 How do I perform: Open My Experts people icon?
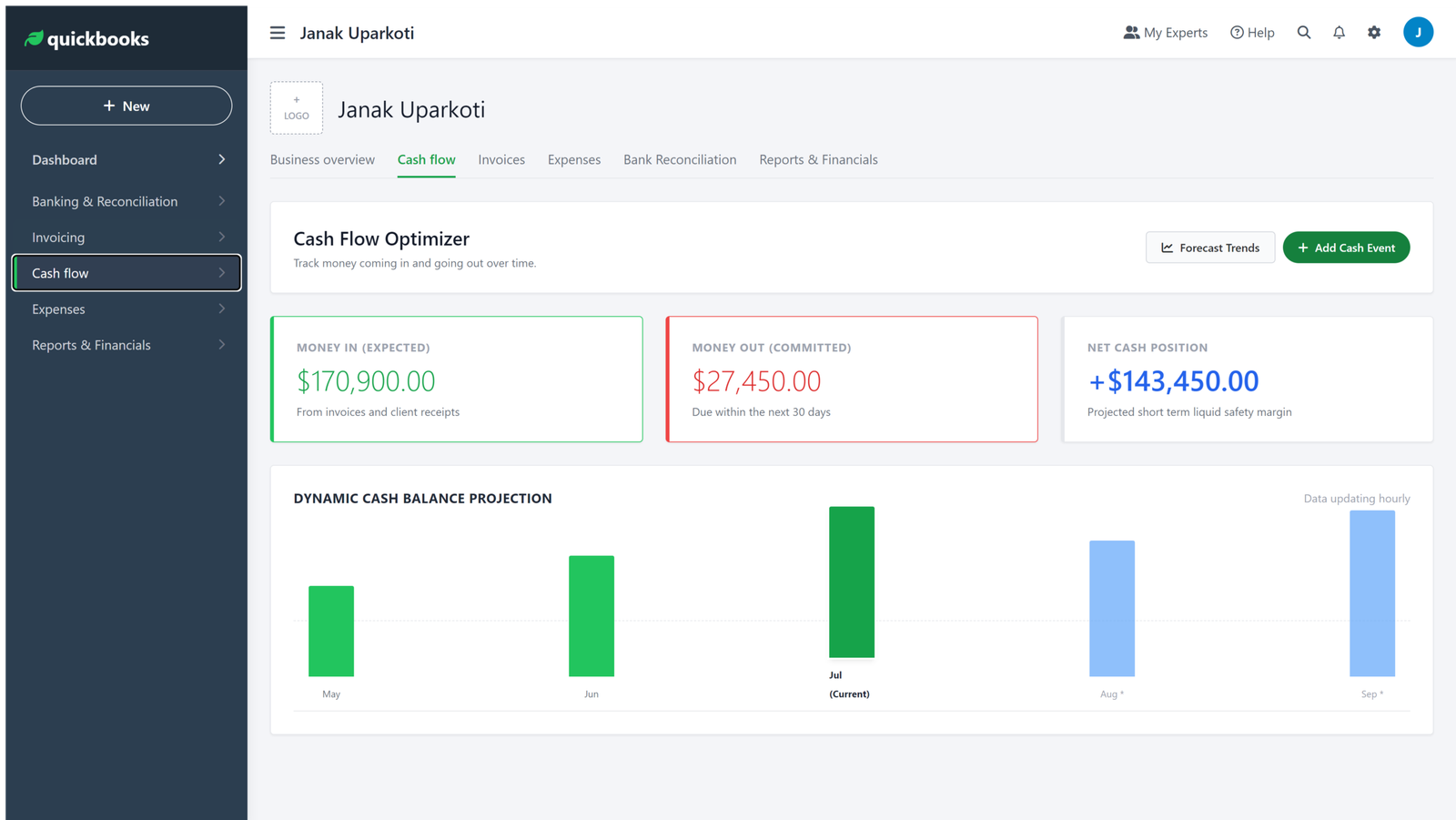(1131, 32)
